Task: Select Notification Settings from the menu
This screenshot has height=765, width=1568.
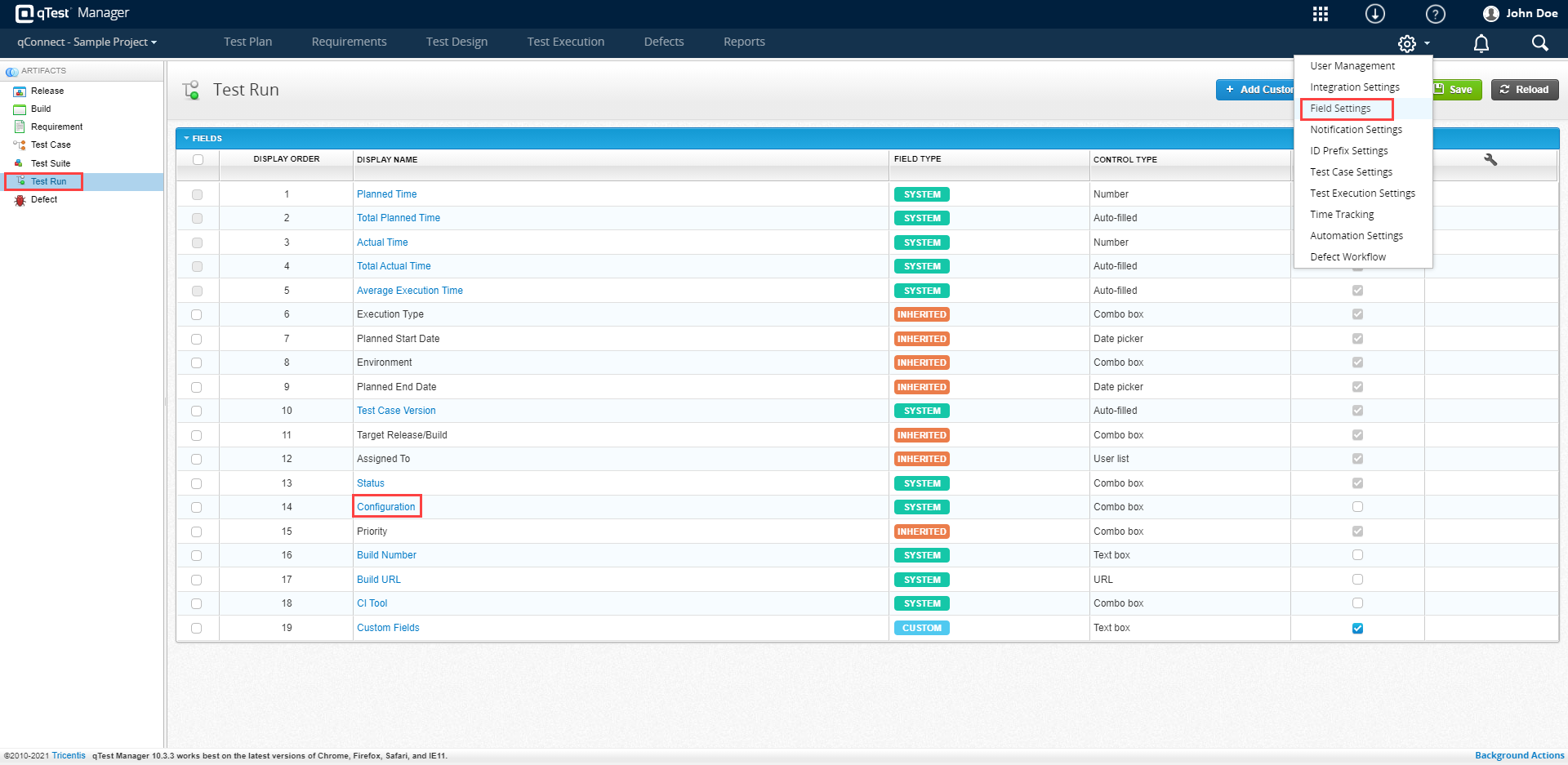Action: [x=1356, y=130]
